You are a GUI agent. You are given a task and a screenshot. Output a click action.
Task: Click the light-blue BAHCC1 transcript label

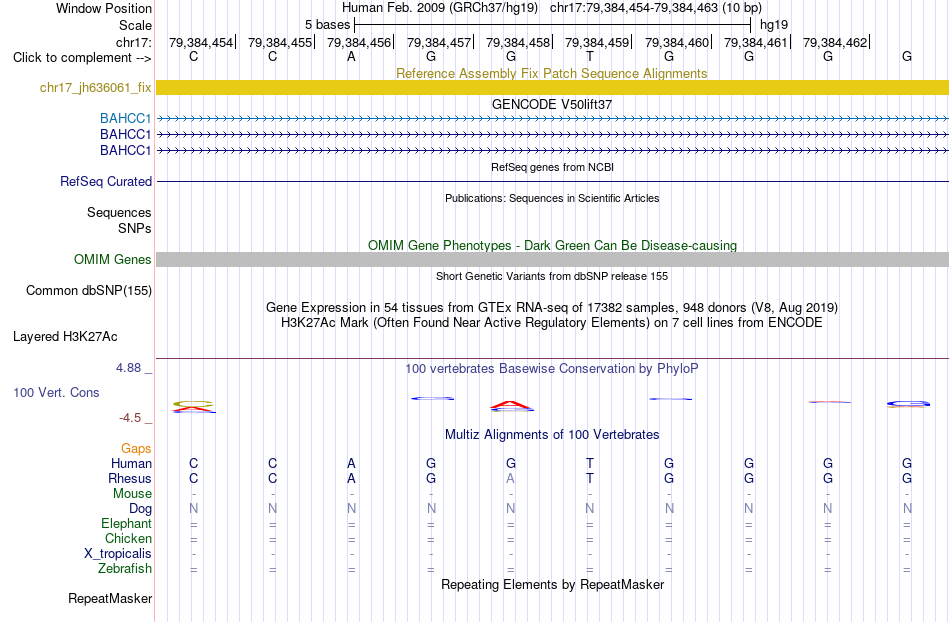[125, 118]
